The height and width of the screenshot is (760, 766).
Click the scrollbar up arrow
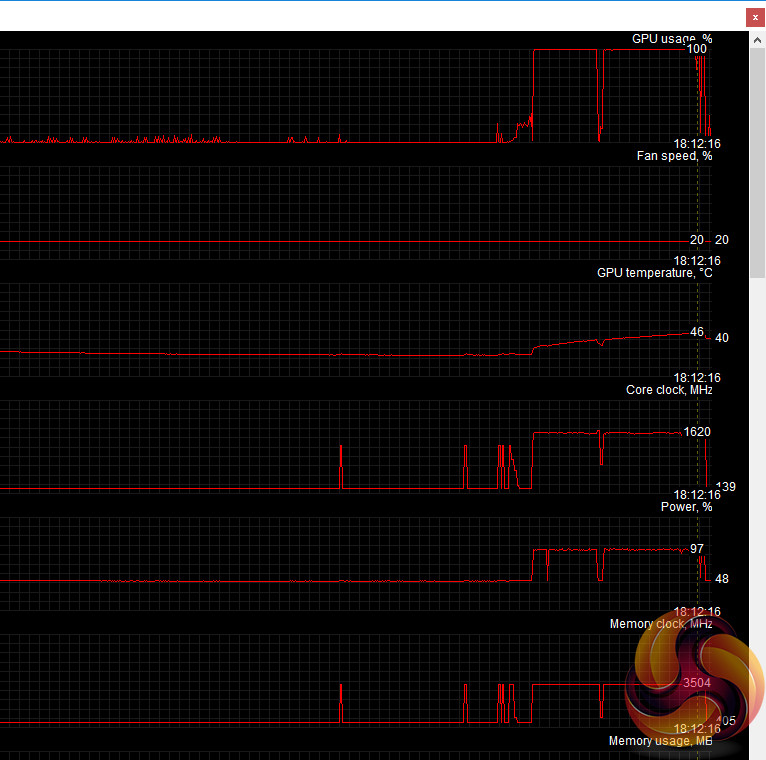point(757,40)
